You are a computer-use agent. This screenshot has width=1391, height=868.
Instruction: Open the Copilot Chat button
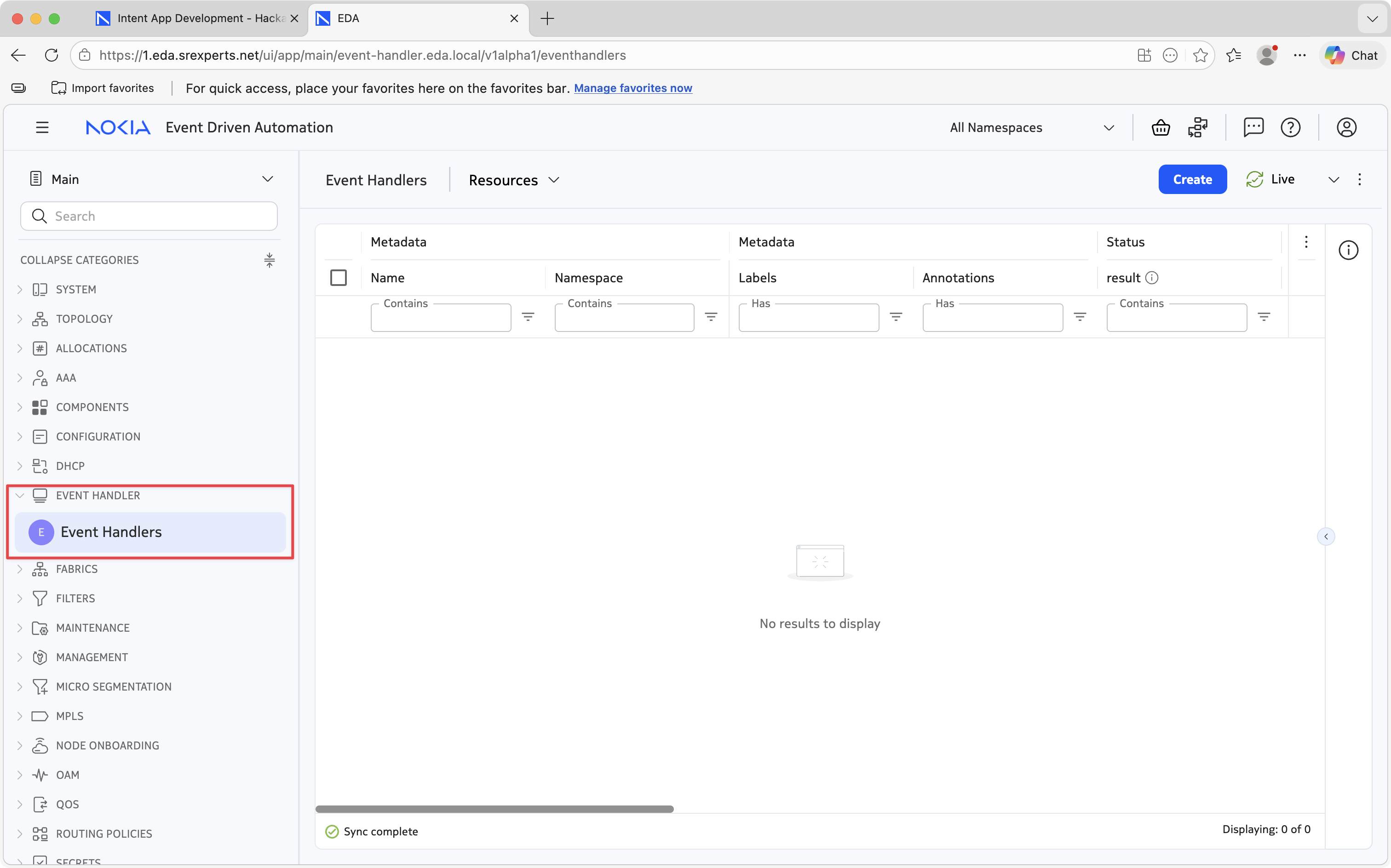(x=1351, y=55)
